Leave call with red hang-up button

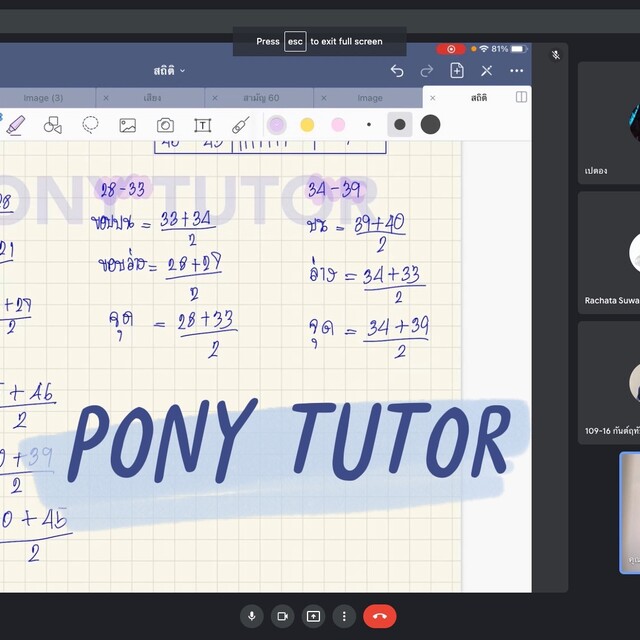point(380,616)
